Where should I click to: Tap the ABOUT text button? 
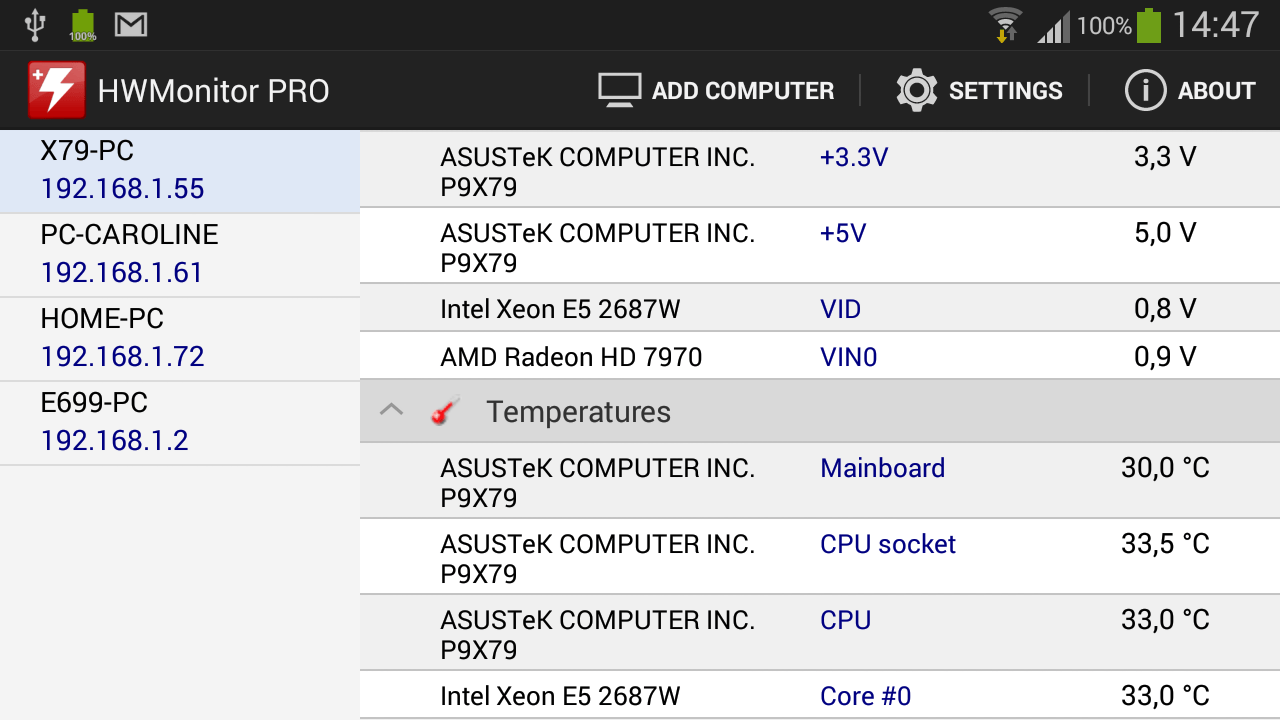[1216, 91]
